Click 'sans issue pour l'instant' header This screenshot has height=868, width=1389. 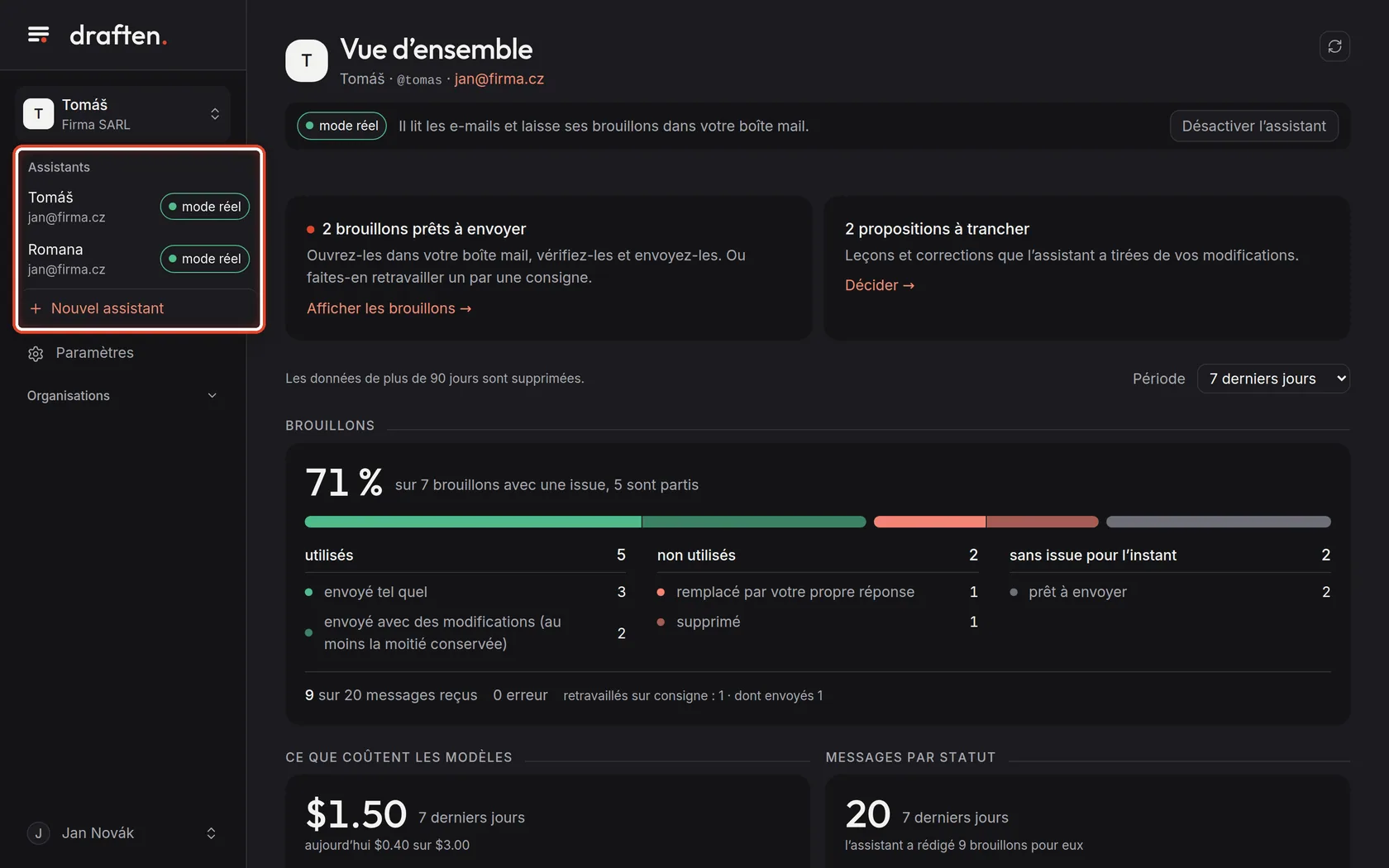1093,556
